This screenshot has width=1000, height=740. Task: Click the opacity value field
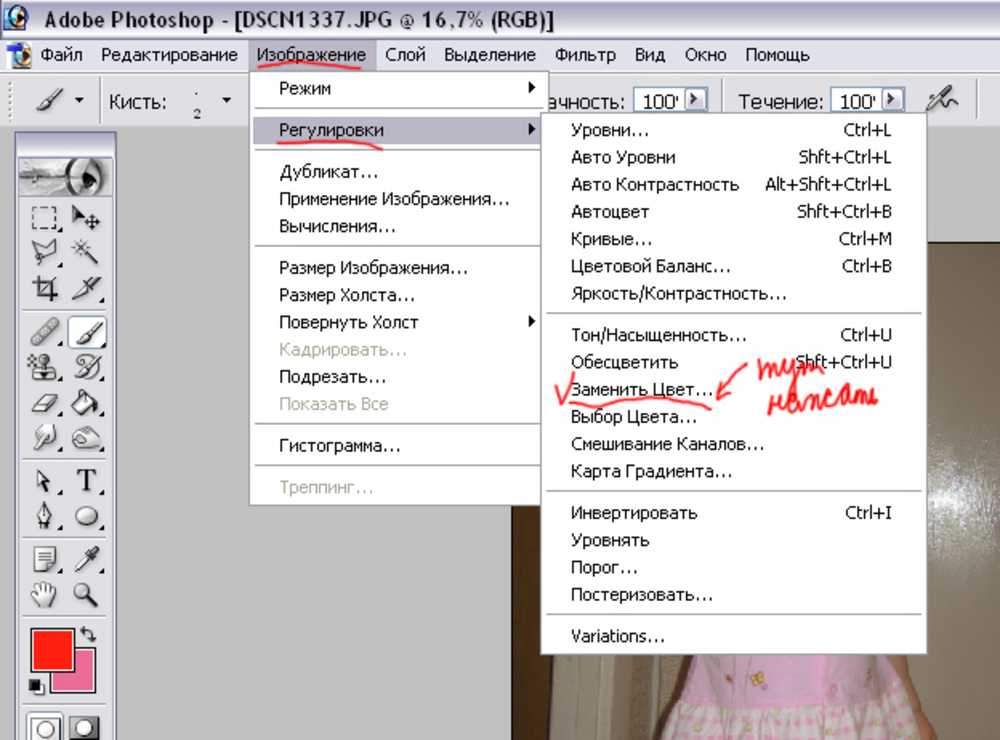point(659,100)
